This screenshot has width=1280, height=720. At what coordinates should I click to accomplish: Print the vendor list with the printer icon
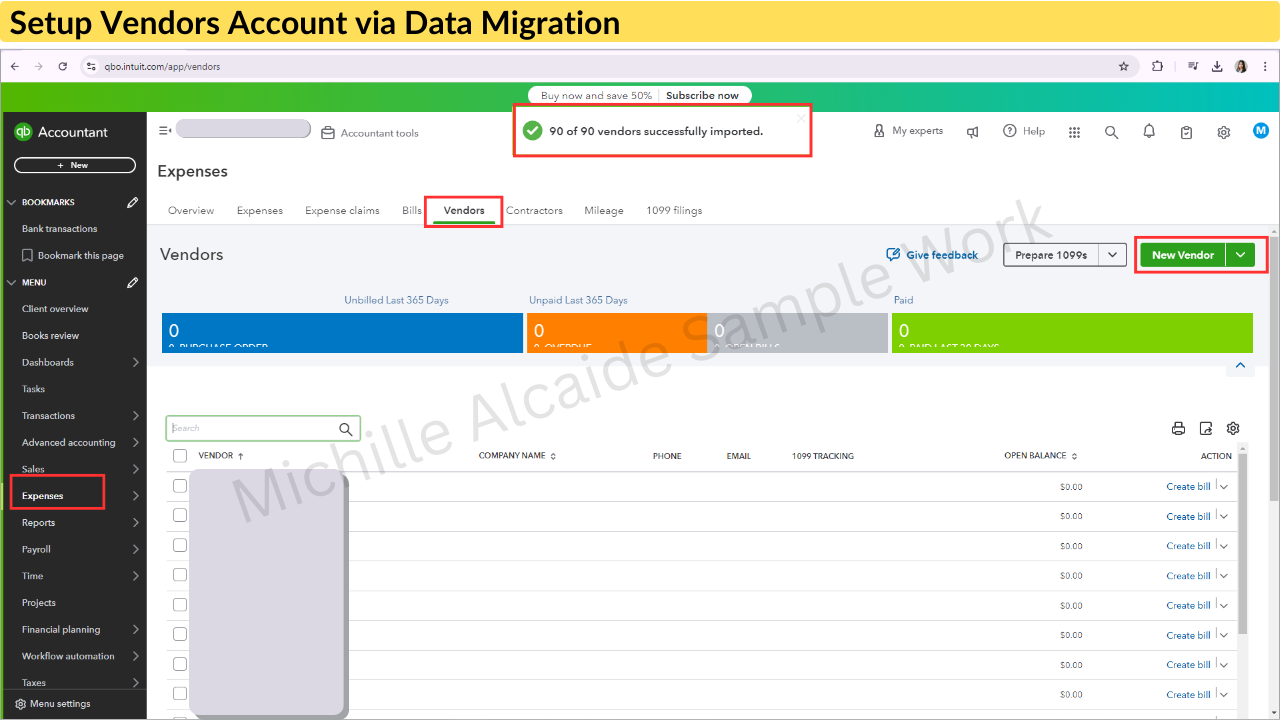[1178, 428]
